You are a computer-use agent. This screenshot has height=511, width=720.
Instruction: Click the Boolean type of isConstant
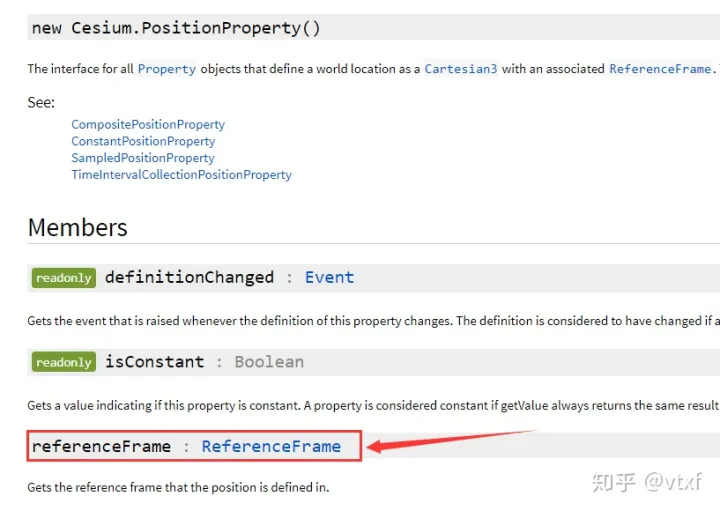pos(269,362)
